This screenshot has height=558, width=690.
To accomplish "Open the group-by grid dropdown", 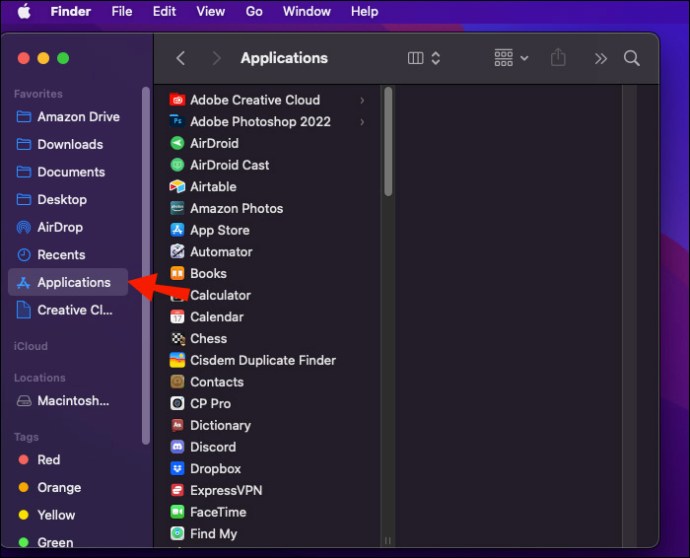I will click(511, 58).
